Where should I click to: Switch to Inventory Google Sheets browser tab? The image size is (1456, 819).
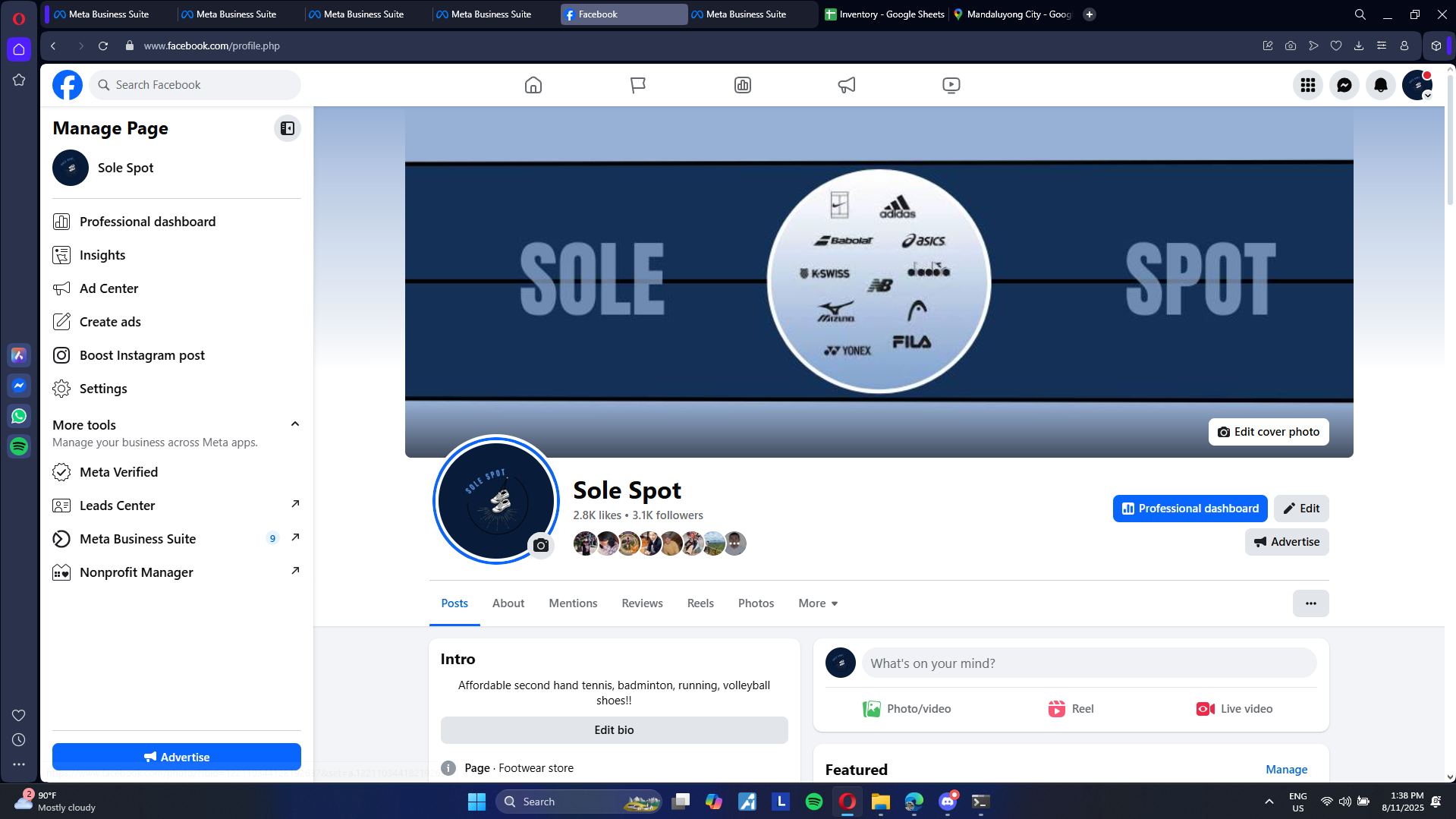885,14
